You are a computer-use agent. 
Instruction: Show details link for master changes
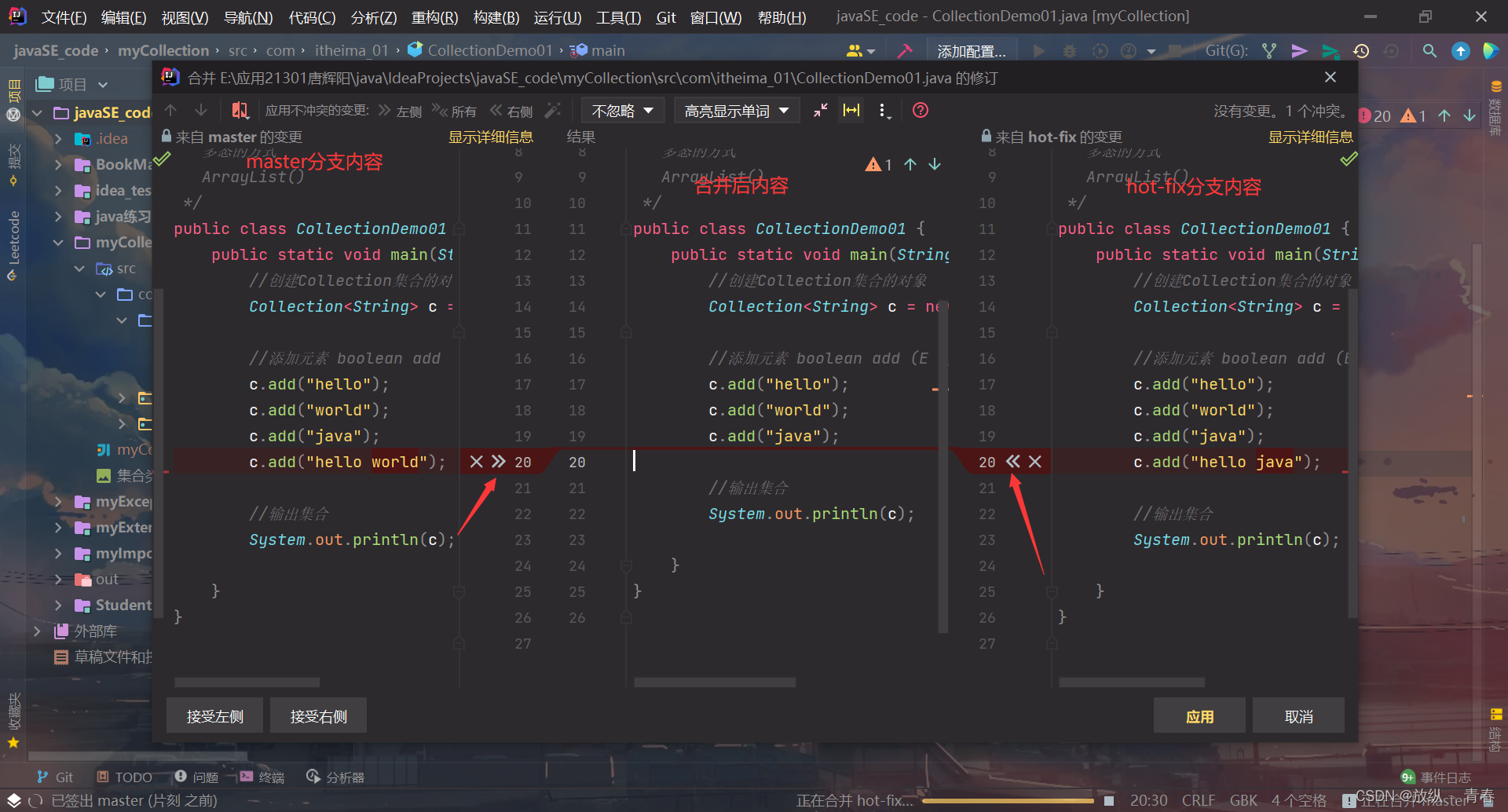click(491, 137)
